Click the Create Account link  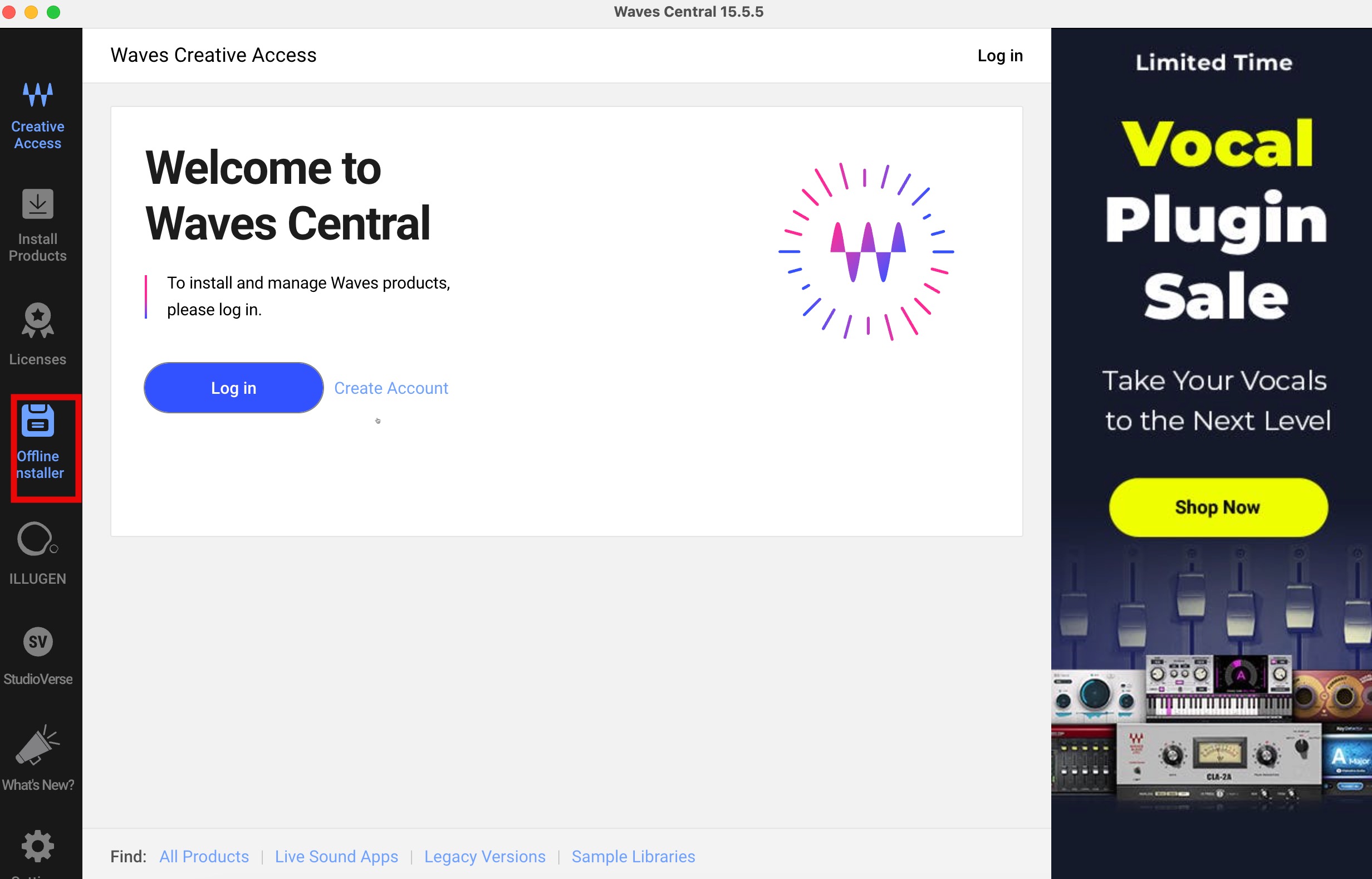[391, 388]
